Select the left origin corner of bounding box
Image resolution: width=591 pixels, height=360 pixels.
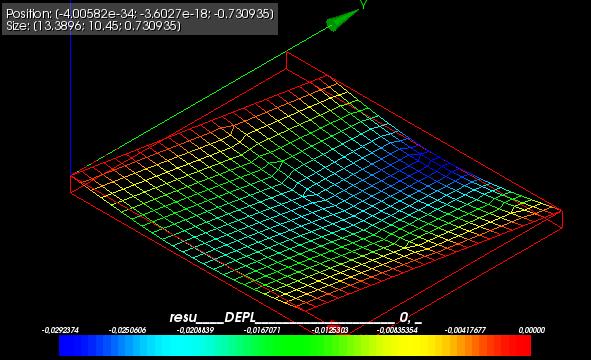pos(71,176)
